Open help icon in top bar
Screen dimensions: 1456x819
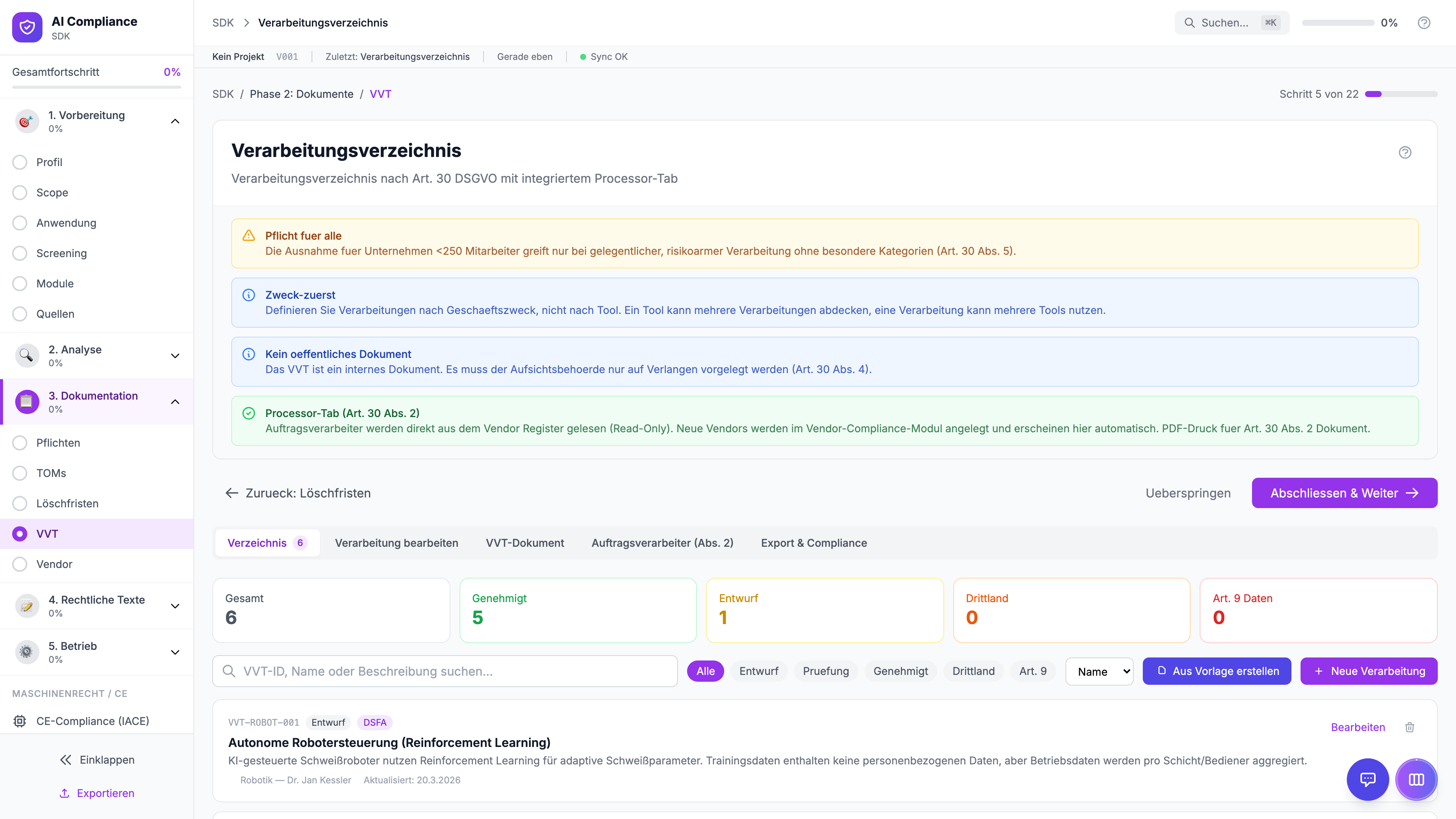tap(1424, 23)
